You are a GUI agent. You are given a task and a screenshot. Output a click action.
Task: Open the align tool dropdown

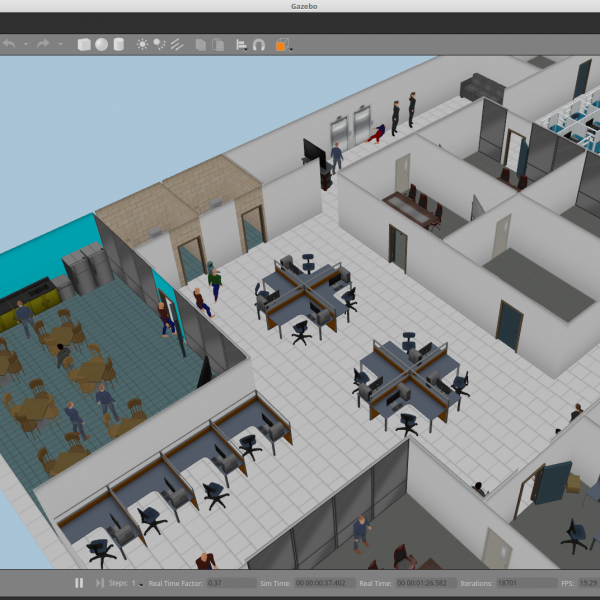(x=241, y=44)
